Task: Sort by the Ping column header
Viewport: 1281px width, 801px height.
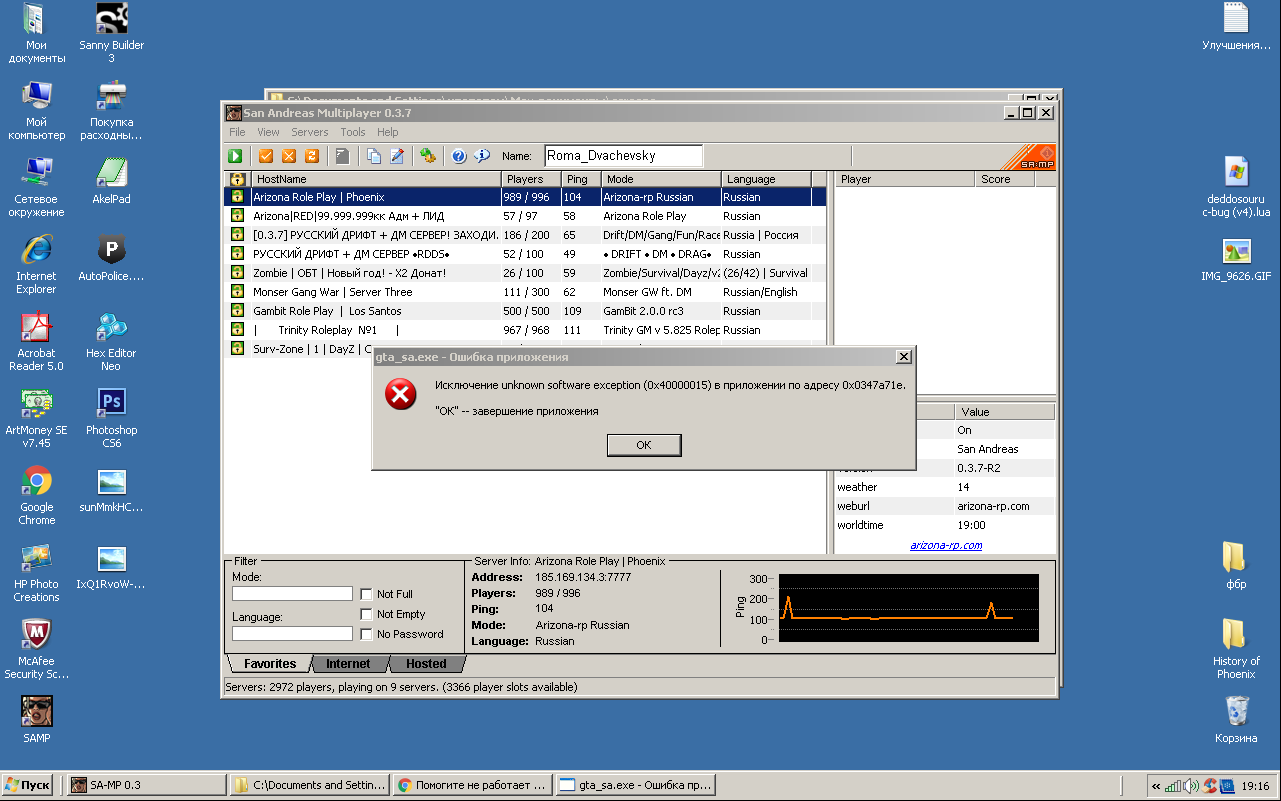Action: click(580, 179)
